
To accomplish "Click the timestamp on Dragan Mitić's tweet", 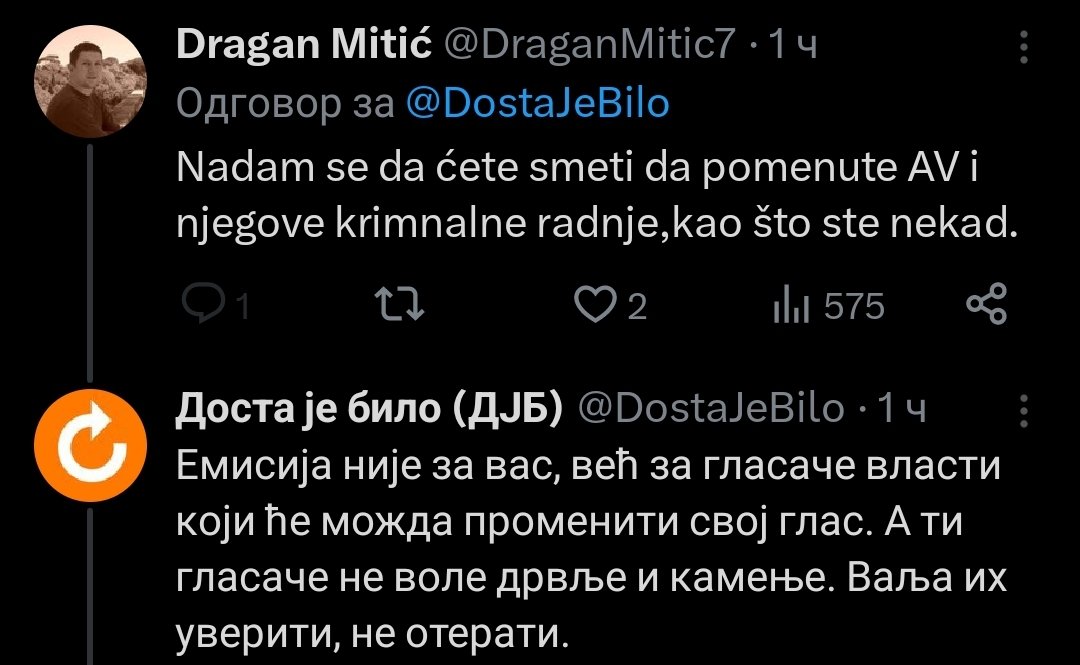I will (x=791, y=44).
